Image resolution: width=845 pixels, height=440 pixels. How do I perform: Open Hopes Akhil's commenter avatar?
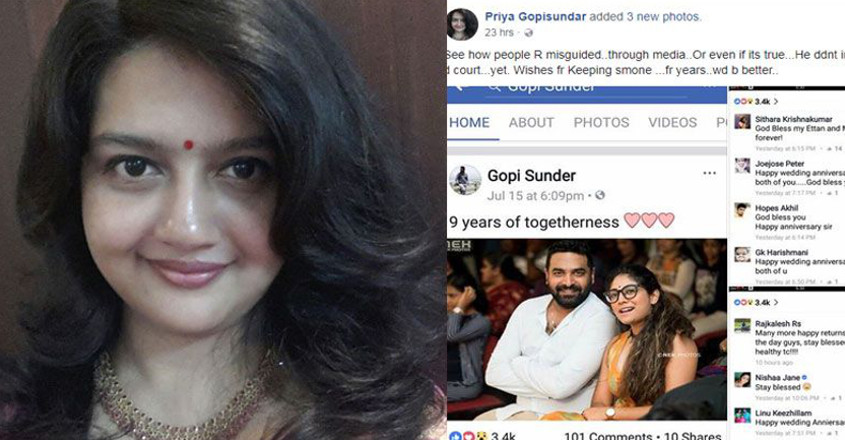[x=742, y=210]
